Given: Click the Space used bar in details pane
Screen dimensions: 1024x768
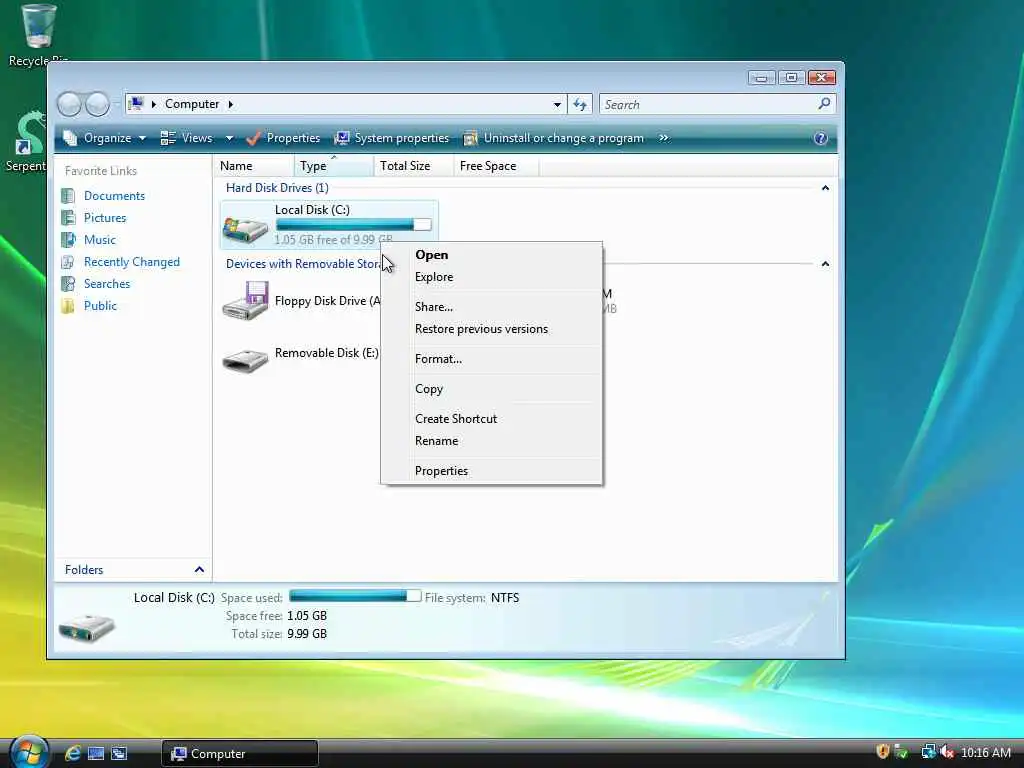Looking at the screenshot, I should point(355,596).
